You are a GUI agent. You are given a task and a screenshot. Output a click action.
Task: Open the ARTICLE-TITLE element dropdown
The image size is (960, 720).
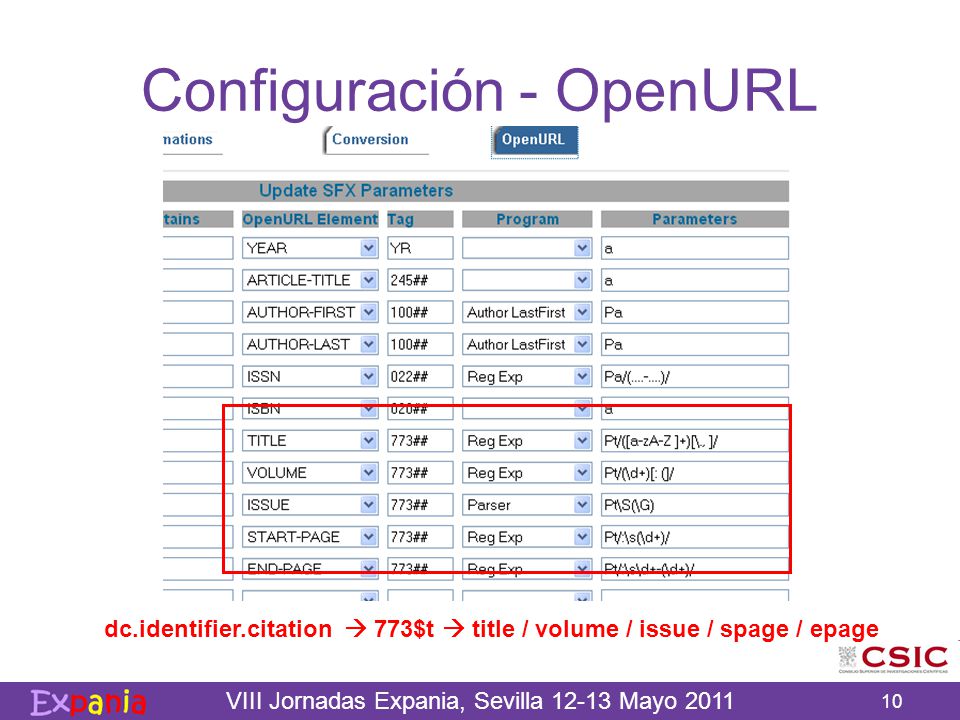(310, 280)
